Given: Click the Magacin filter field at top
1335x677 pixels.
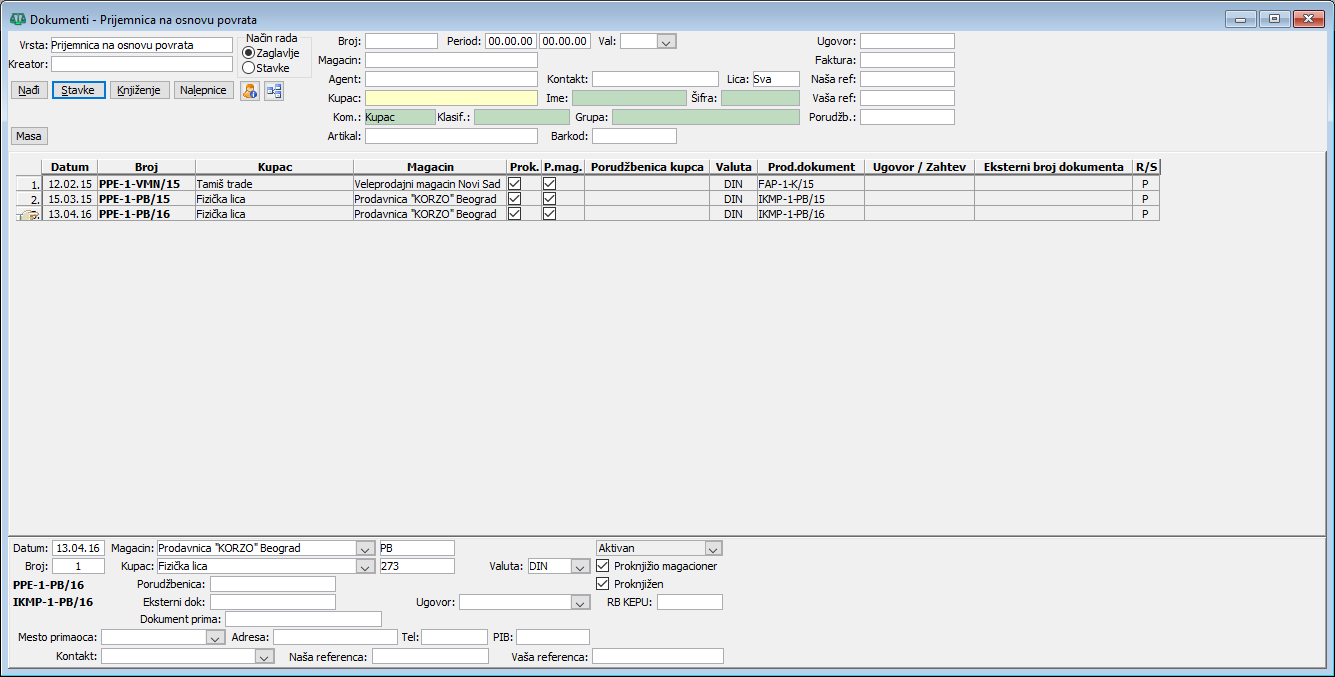Looking at the screenshot, I should (451, 60).
